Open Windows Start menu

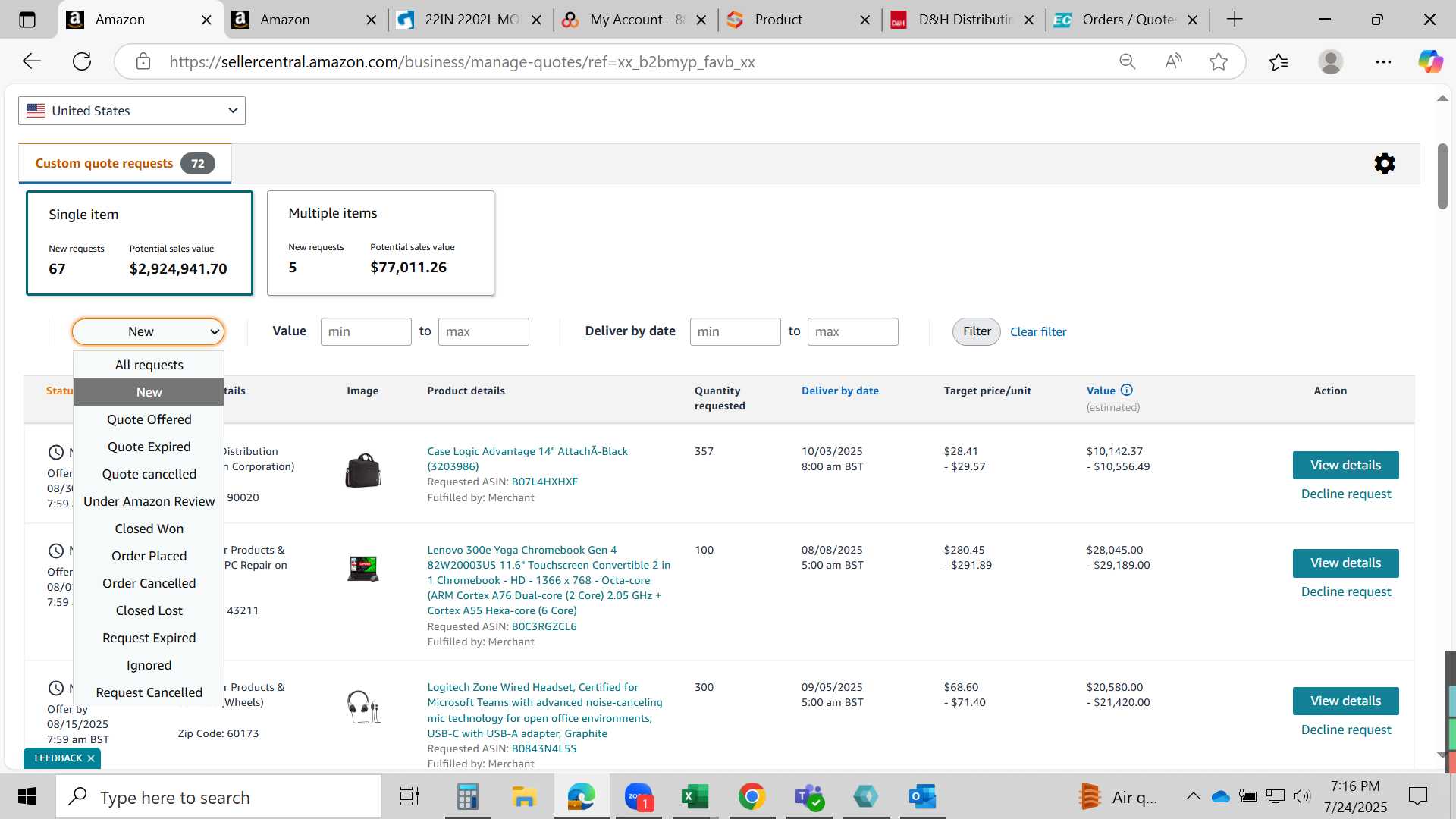pyautogui.click(x=27, y=797)
